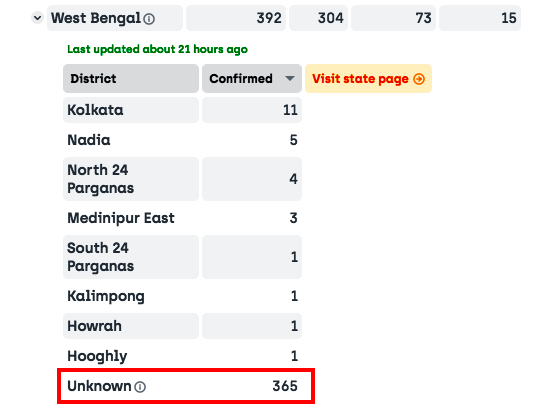Select the Unknown district label
The image size is (549, 405).
[x=99, y=386]
